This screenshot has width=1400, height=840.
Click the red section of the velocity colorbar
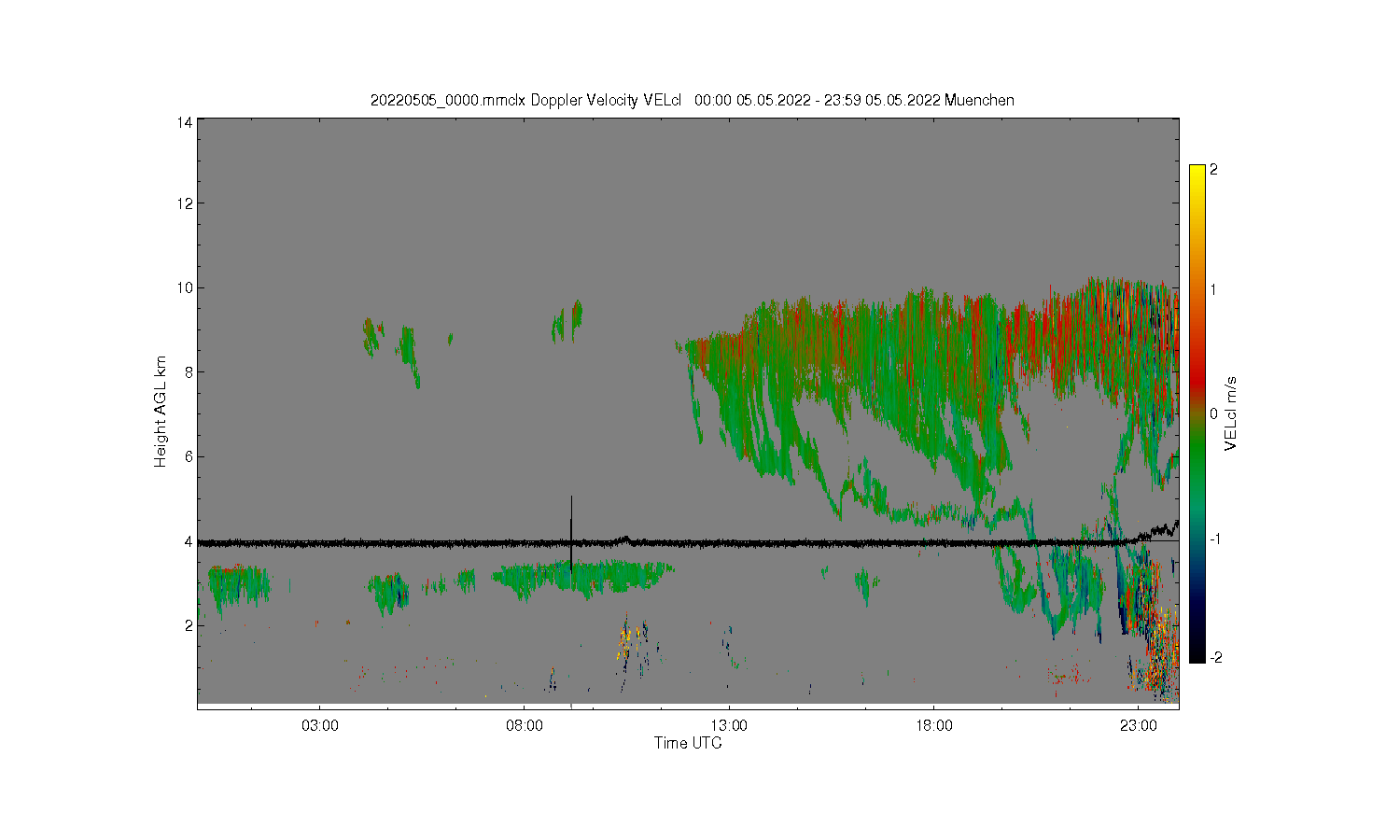(x=1197, y=378)
